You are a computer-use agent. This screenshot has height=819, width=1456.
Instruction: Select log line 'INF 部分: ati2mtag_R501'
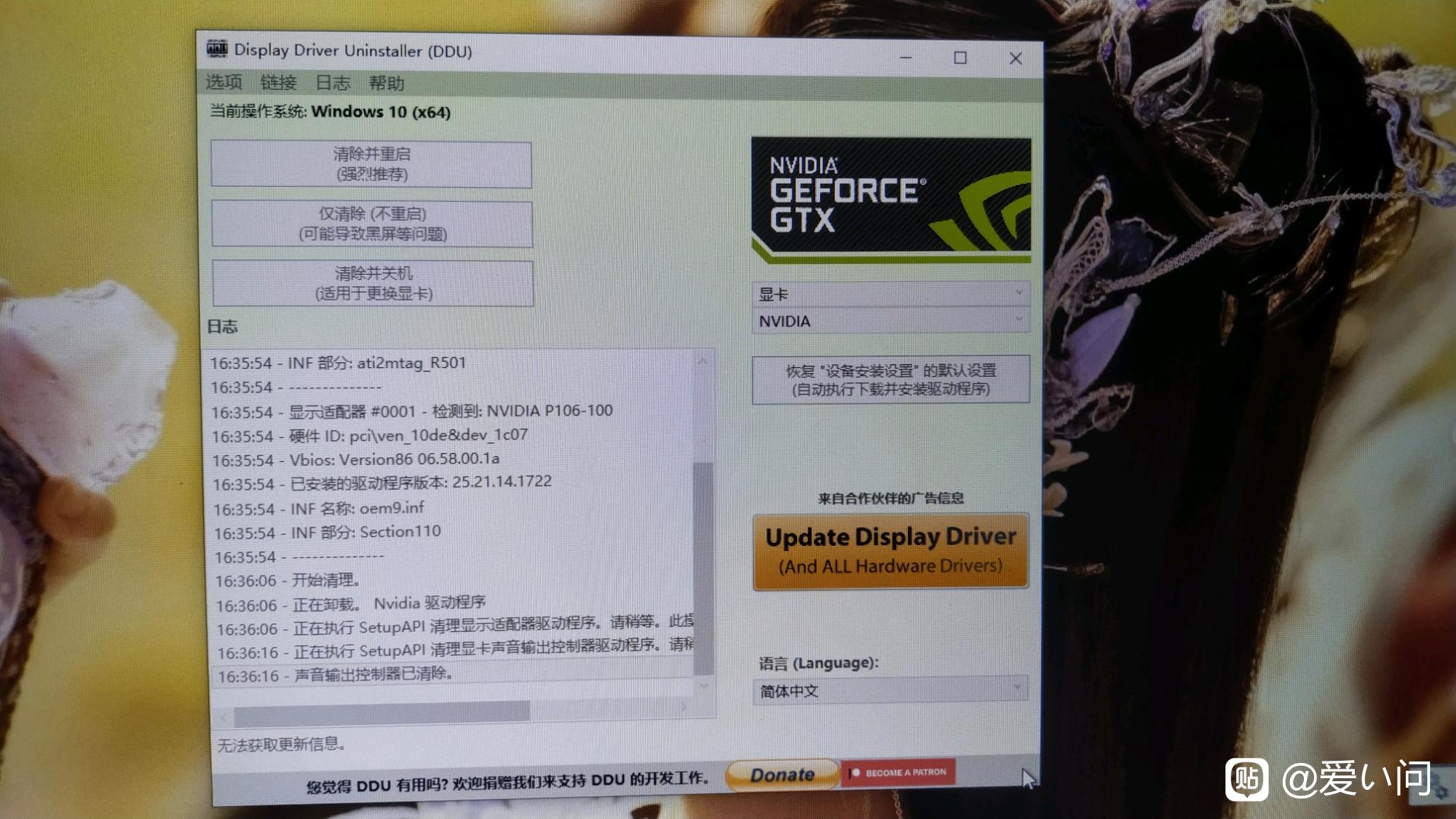[339, 363]
